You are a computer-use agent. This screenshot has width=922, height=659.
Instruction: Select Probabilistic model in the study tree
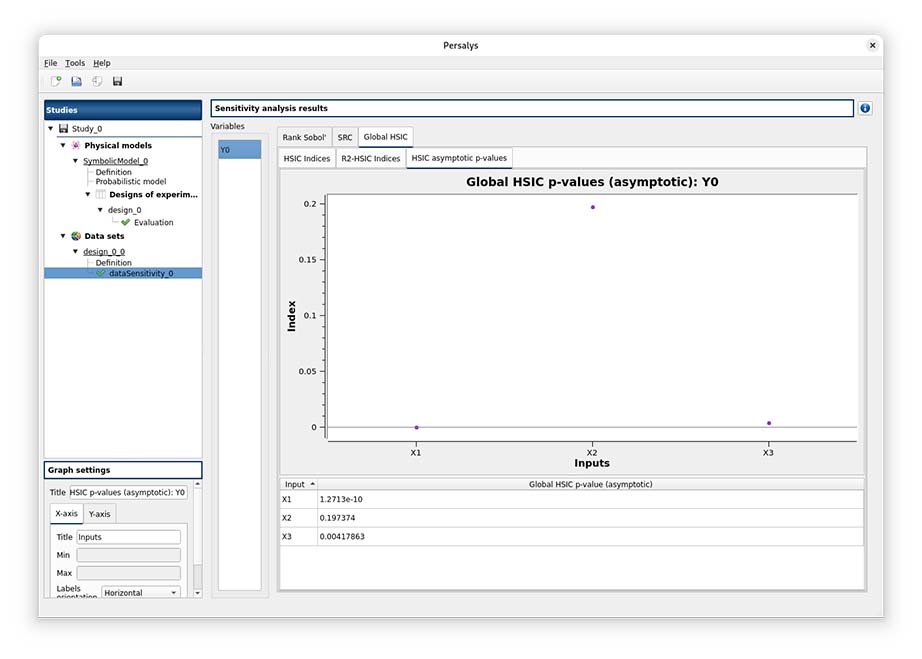click(131, 182)
